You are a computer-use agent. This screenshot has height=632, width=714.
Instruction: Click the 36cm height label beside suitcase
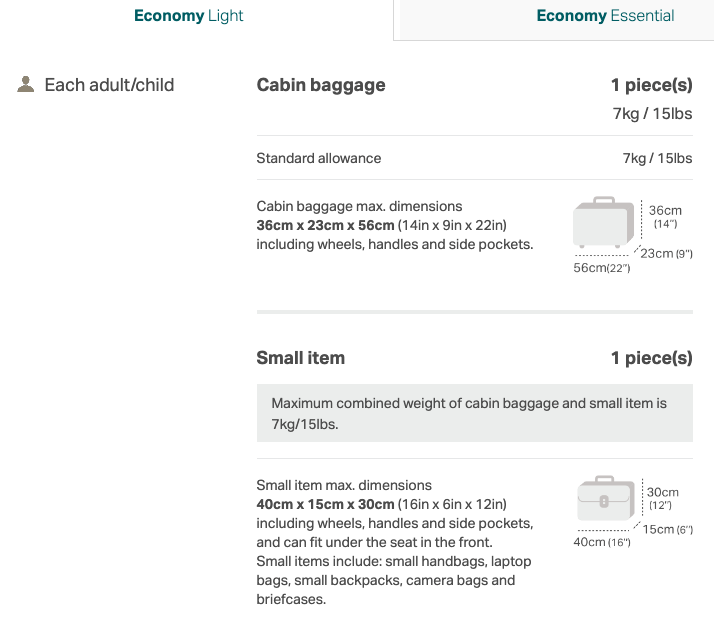[665, 211]
